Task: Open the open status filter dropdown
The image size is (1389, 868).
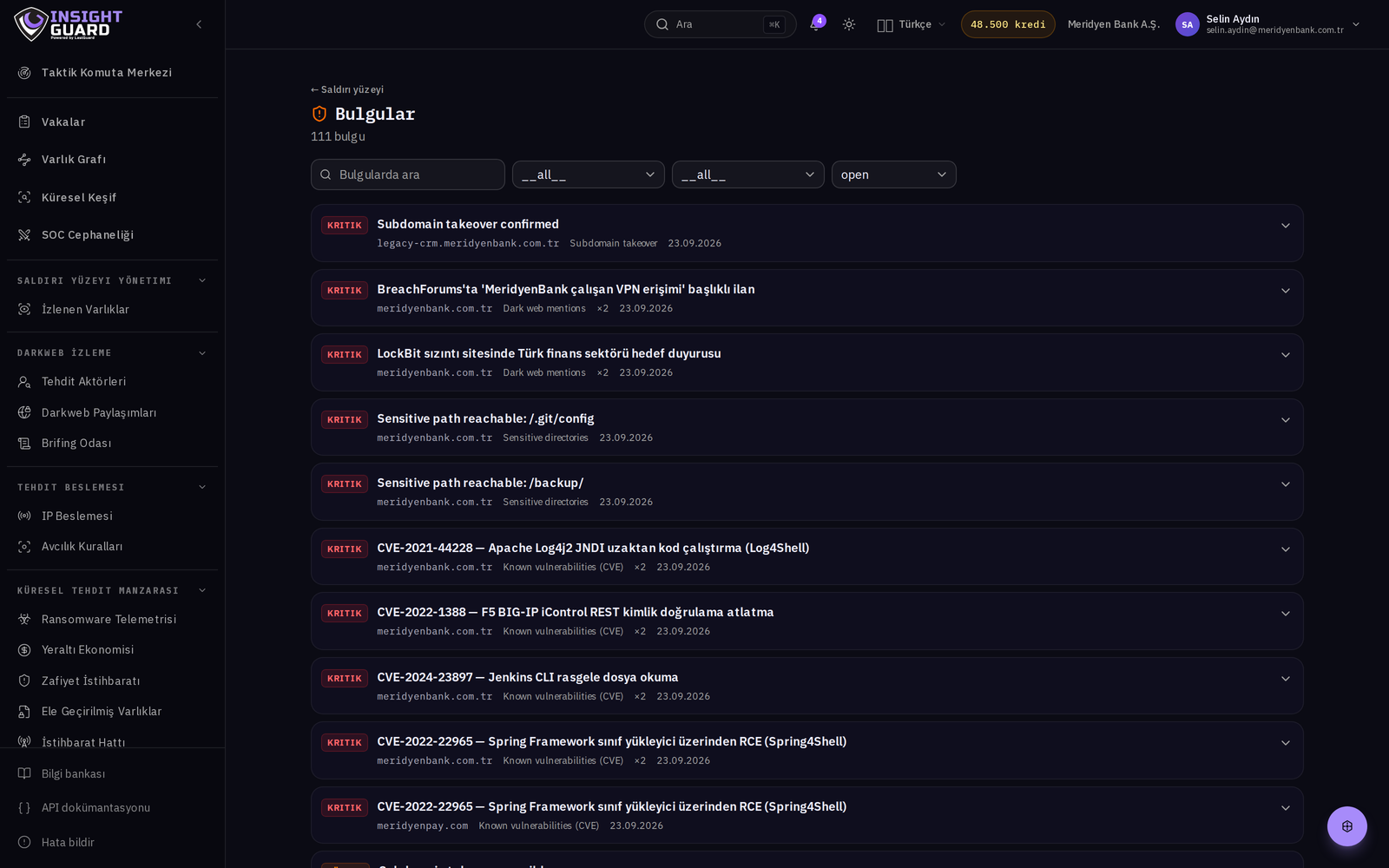Action: pyautogui.click(x=893, y=174)
